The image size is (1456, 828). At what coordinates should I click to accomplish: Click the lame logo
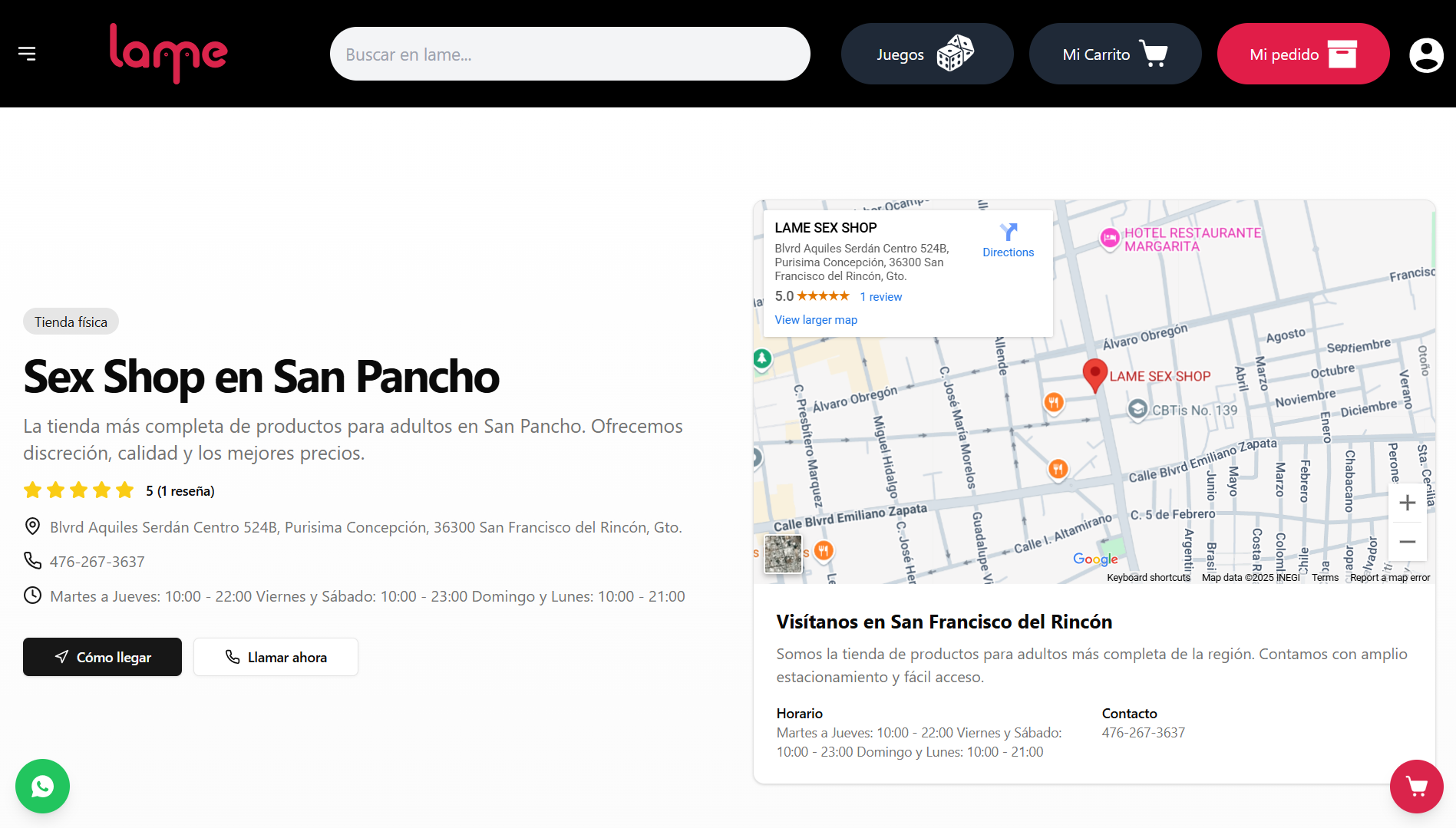(x=168, y=53)
